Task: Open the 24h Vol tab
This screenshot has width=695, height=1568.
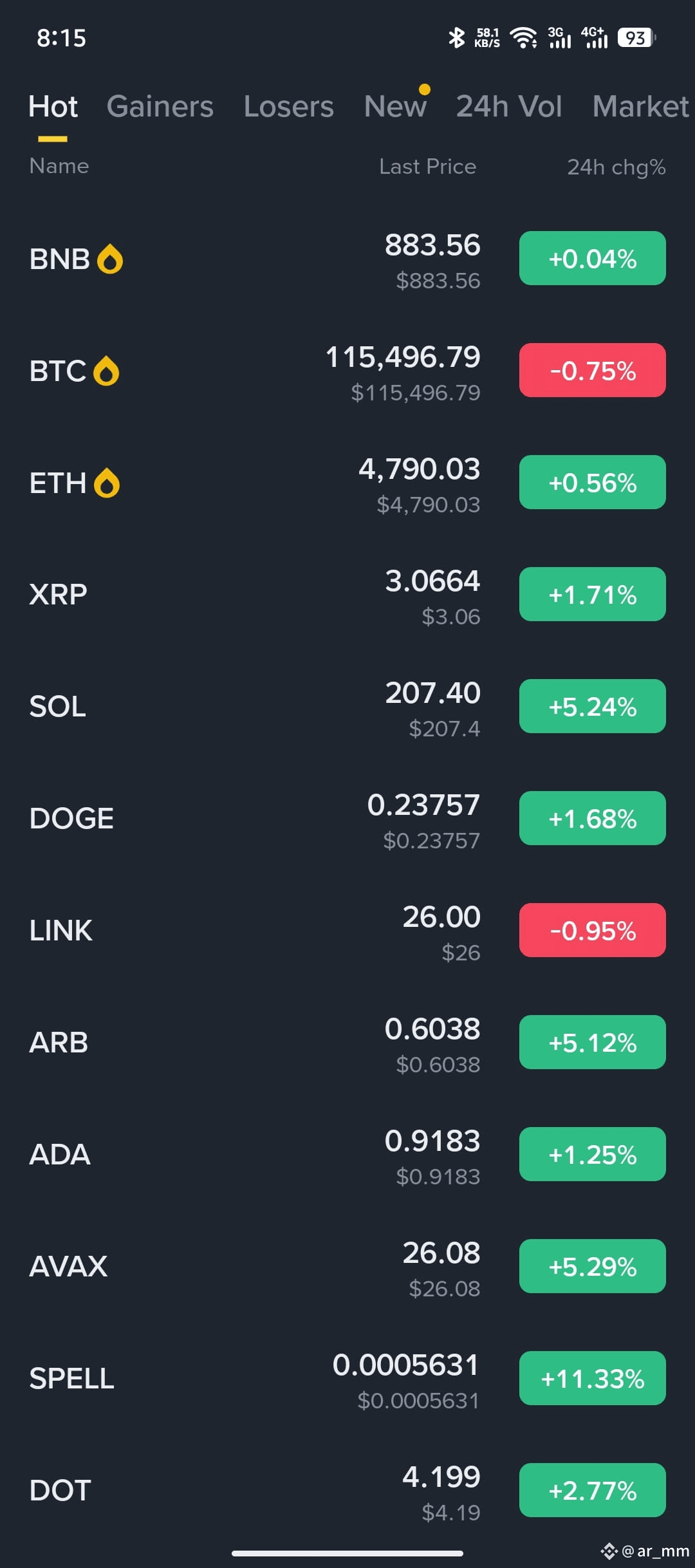Action: click(508, 106)
